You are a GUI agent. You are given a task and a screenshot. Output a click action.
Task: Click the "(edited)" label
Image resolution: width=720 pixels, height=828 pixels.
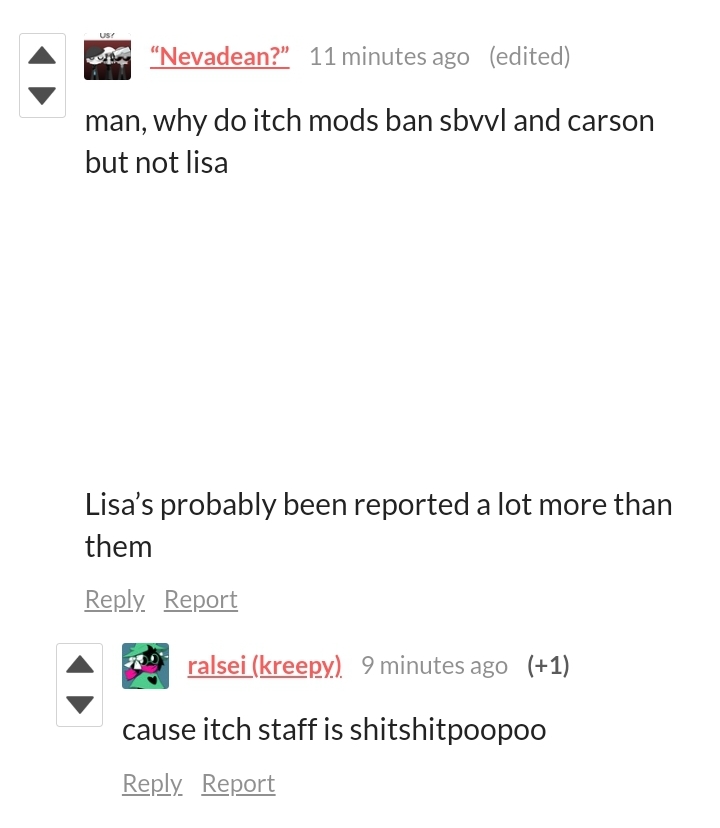coord(529,57)
